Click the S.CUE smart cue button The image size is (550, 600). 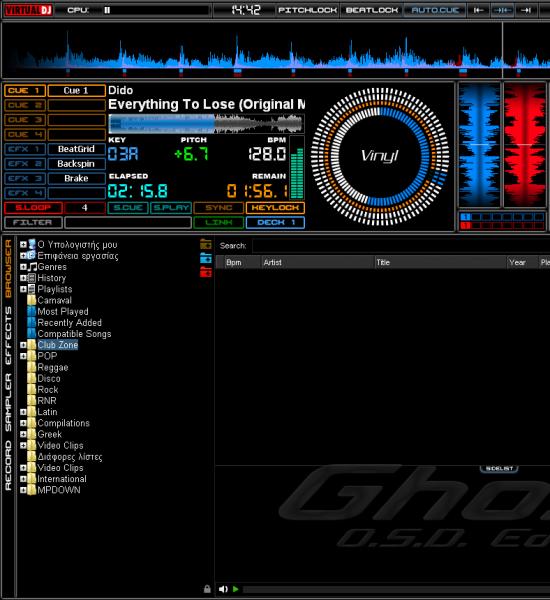pyautogui.click(x=128, y=208)
